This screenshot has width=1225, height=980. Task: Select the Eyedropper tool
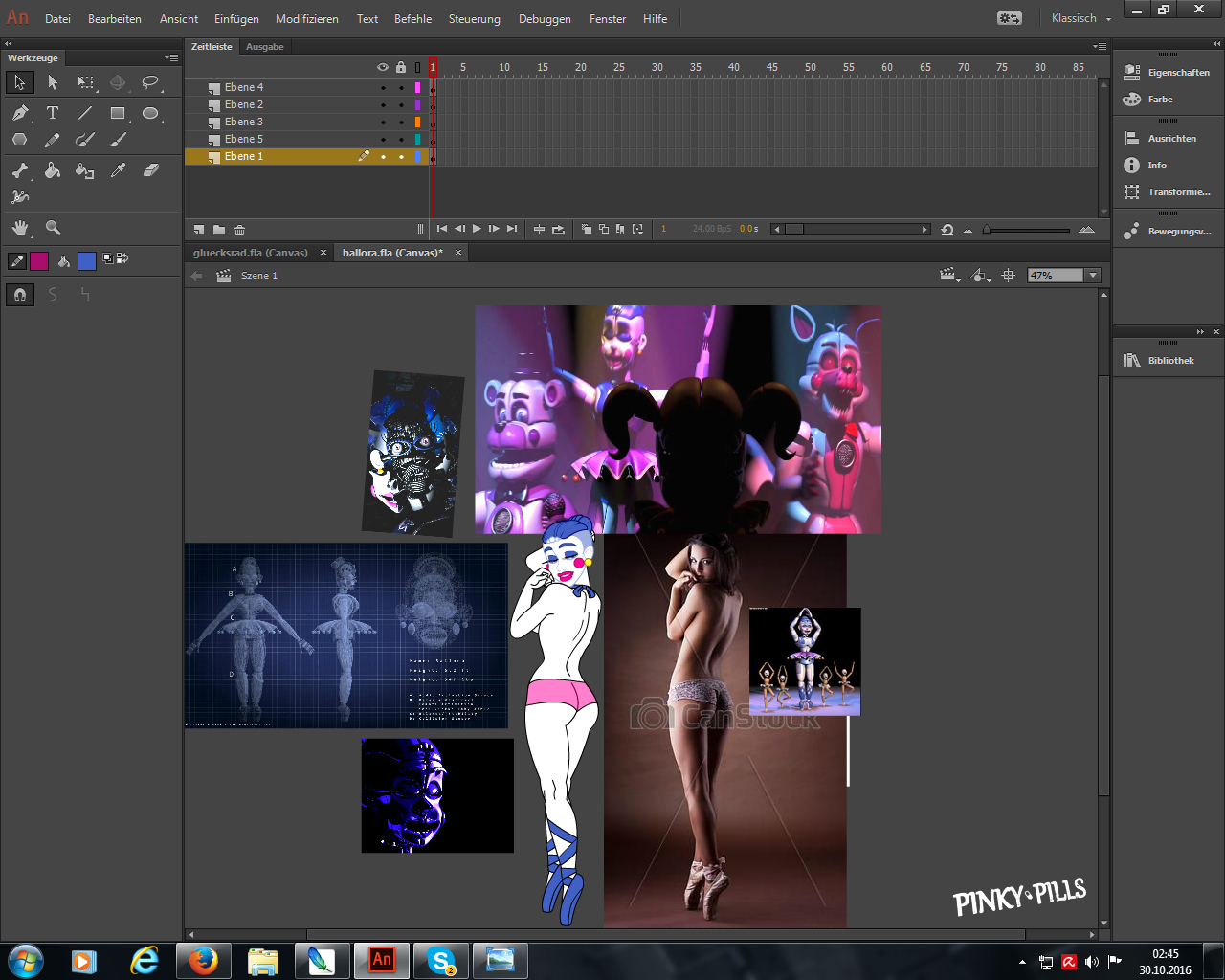[x=118, y=170]
